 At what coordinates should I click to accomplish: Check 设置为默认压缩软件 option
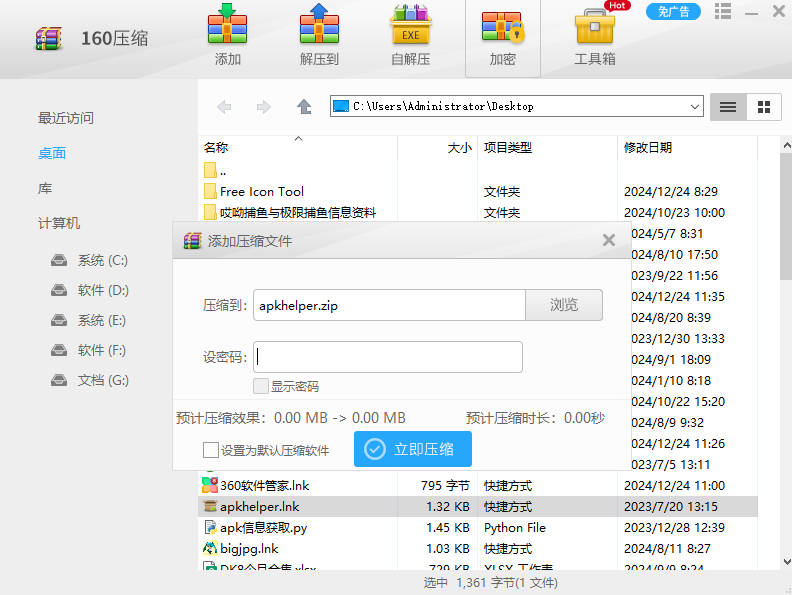click(211, 450)
